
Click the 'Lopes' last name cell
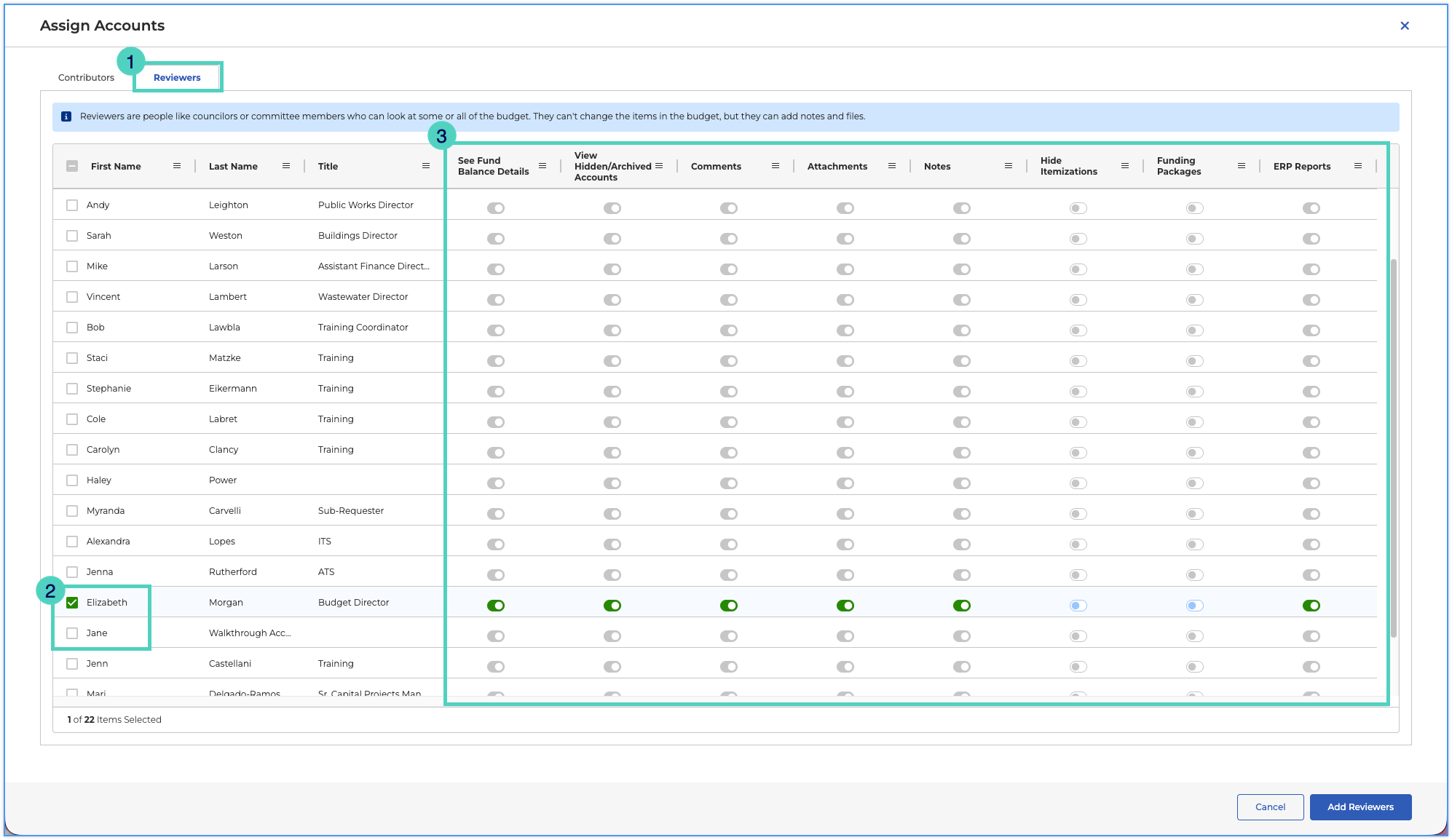[222, 542]
